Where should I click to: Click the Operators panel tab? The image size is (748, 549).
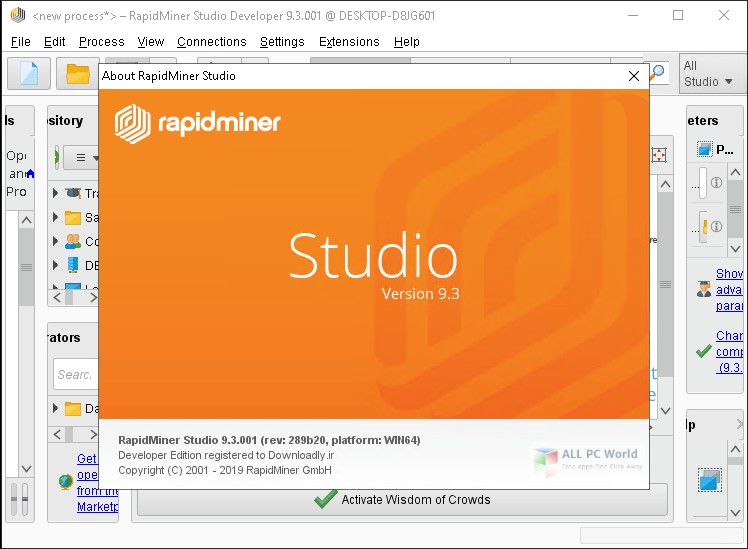click(64, 338)
